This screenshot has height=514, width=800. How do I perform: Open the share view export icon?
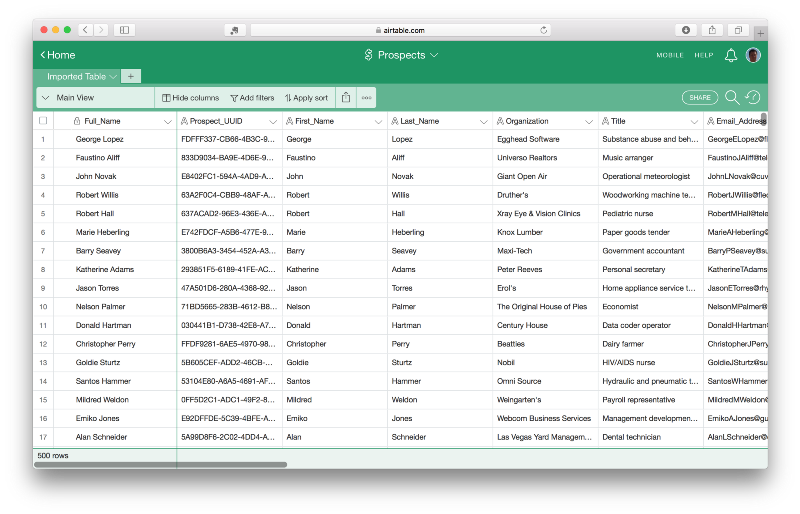tap(346, 97)
